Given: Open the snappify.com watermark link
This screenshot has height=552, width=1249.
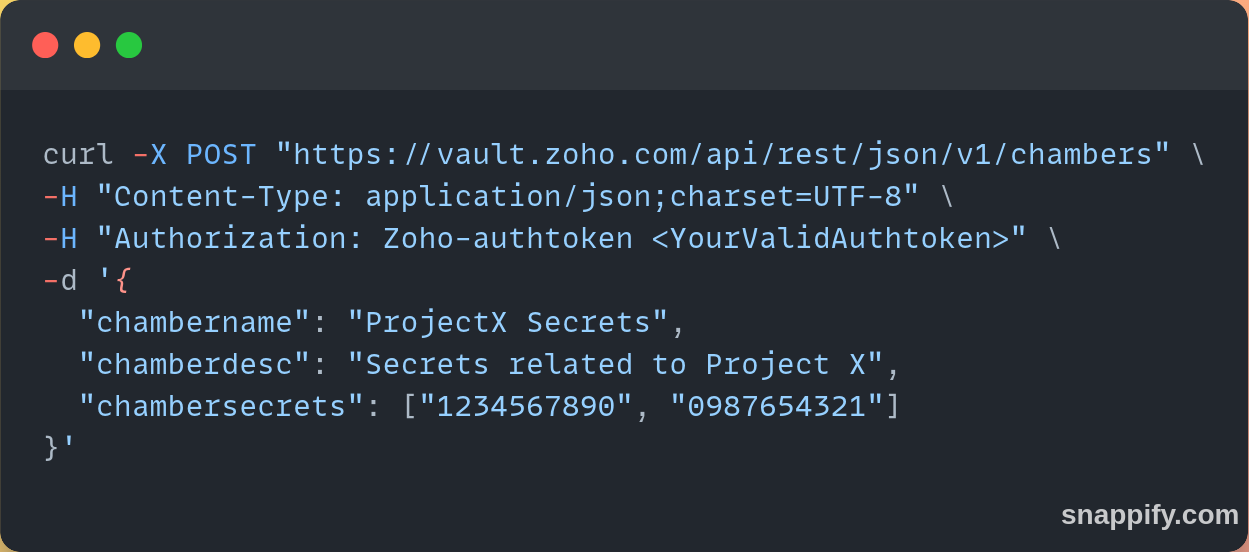Looking at the screenshot, I should click(1149, 515).
